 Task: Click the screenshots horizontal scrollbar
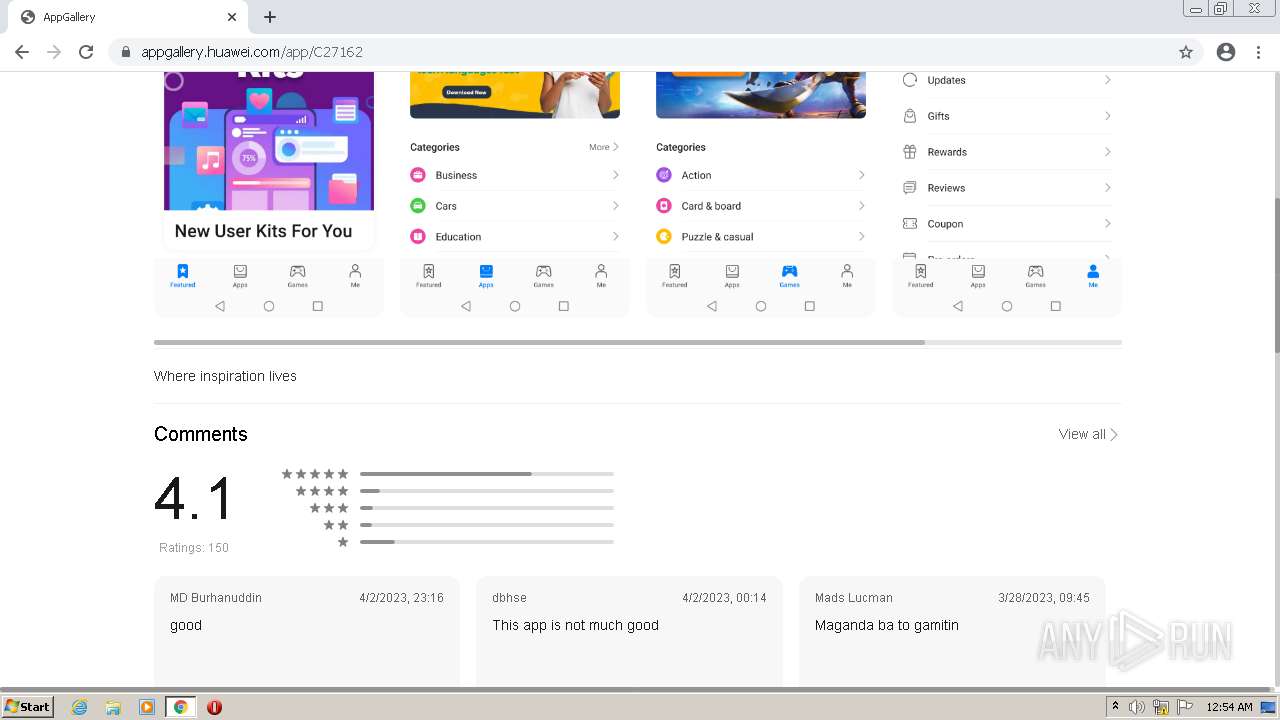click(x=539, y=342)
